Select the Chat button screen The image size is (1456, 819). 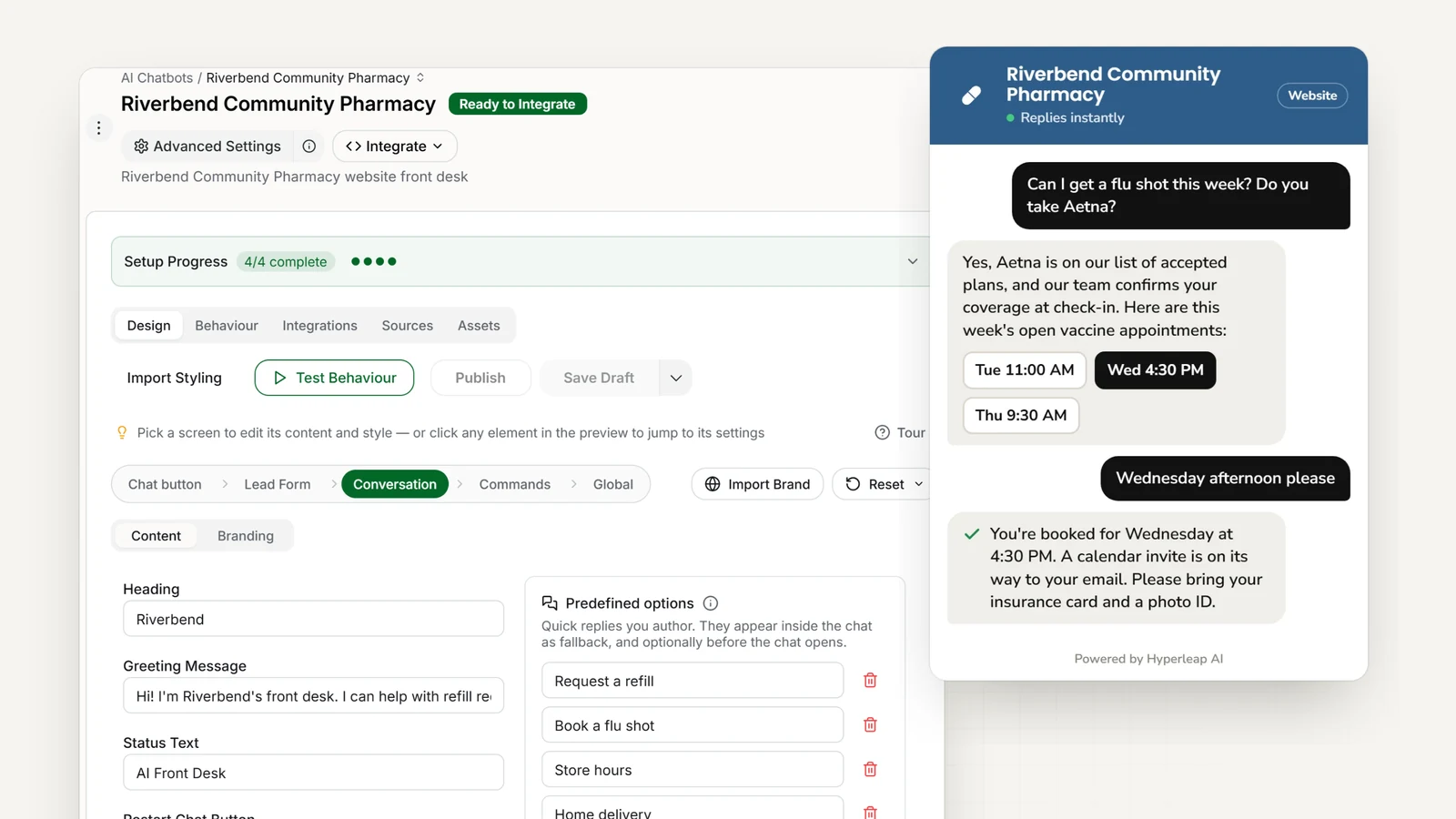165,485
